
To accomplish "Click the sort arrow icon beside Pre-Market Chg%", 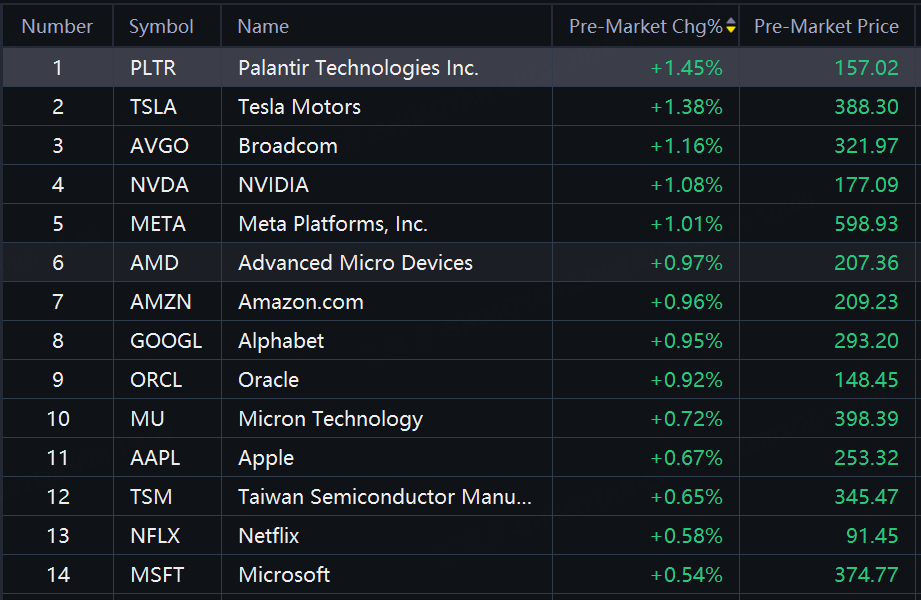I will tap(731, 27).
